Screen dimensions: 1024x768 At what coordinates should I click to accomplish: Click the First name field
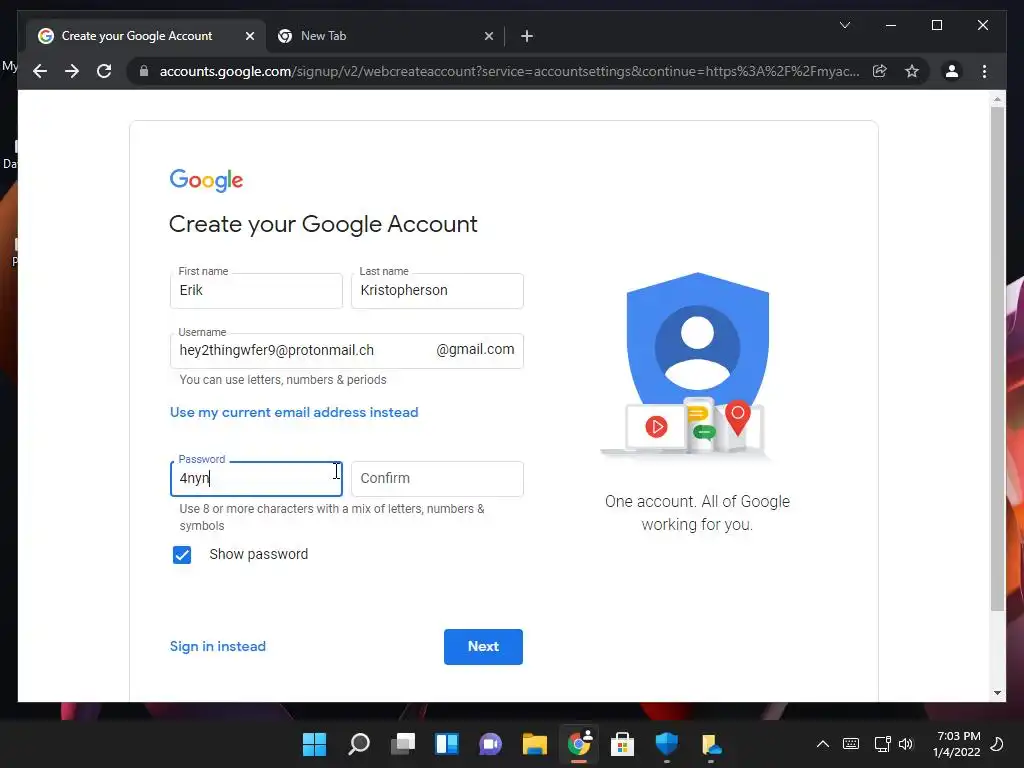pos(256,291)
